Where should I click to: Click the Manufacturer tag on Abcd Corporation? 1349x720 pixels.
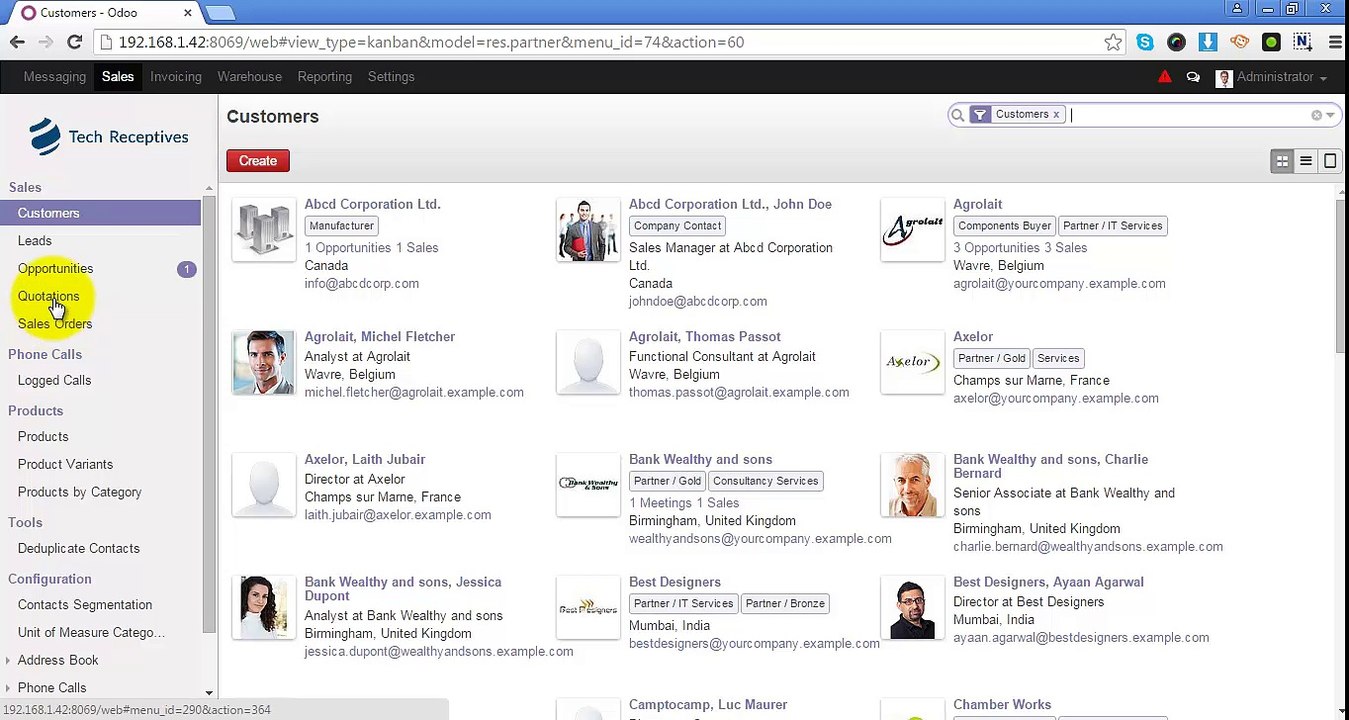[342, 226]
